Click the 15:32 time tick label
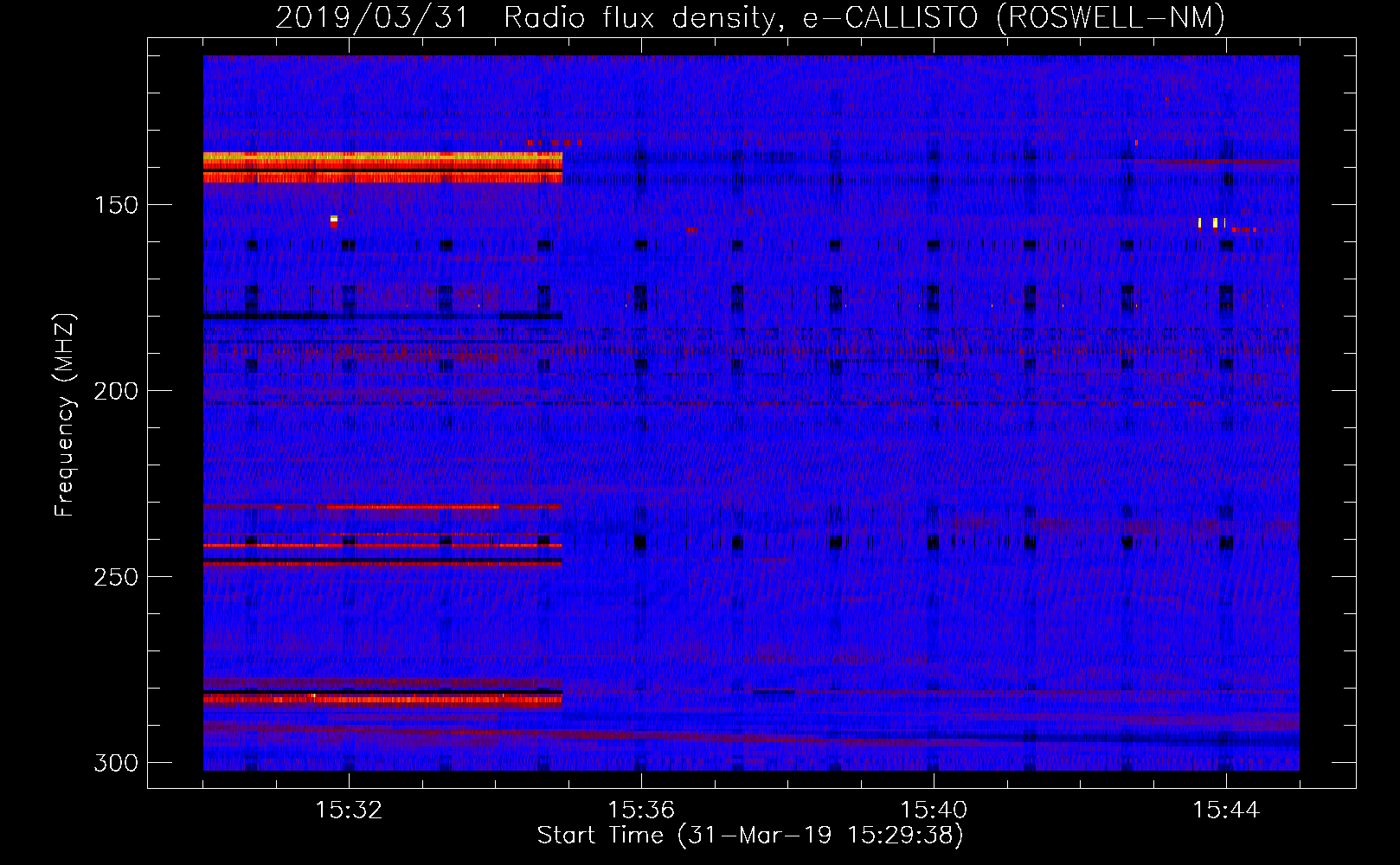The height and width of the screenshot is (865, 1400). (x=349, y=811)
